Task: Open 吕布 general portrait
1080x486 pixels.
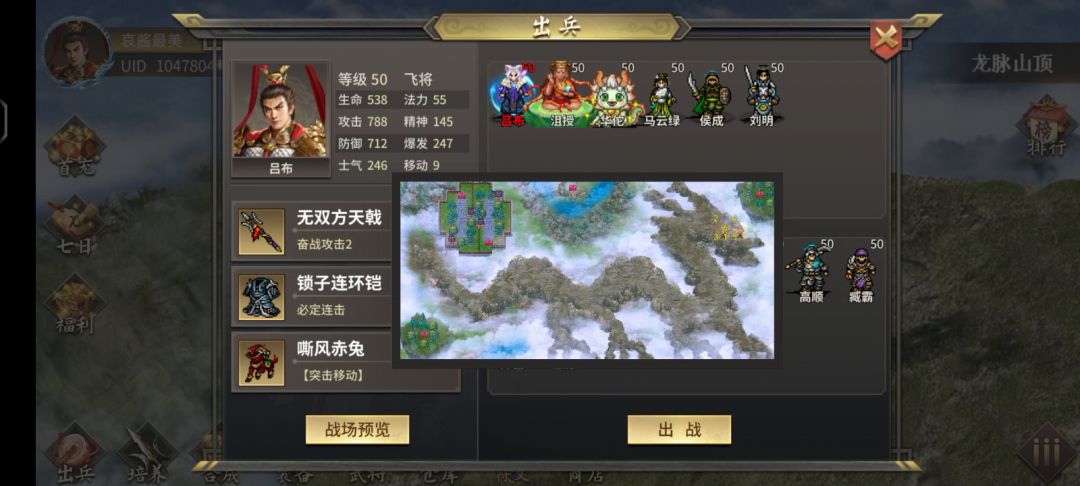Action: pos(280,119)
